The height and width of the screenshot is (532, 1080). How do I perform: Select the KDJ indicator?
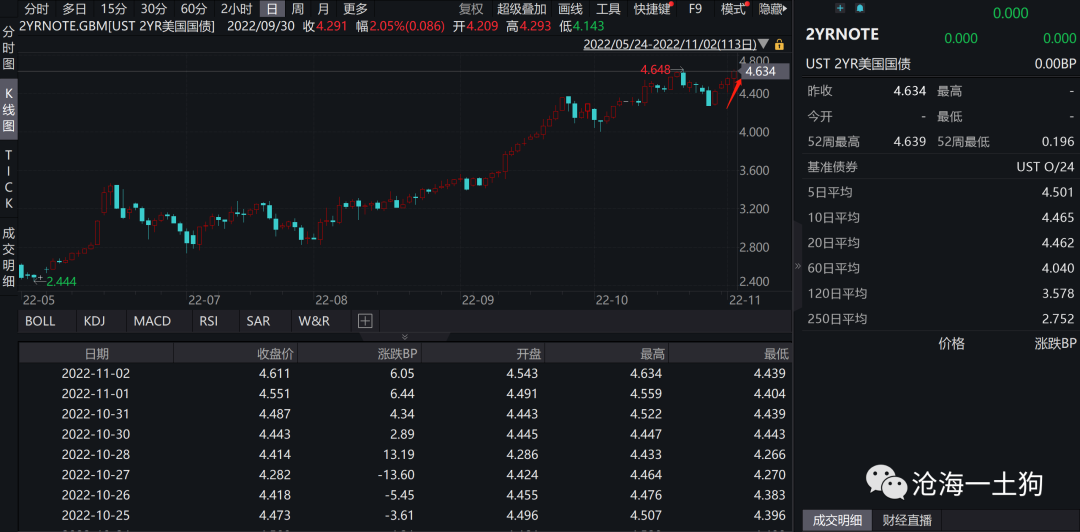(94, 321)
